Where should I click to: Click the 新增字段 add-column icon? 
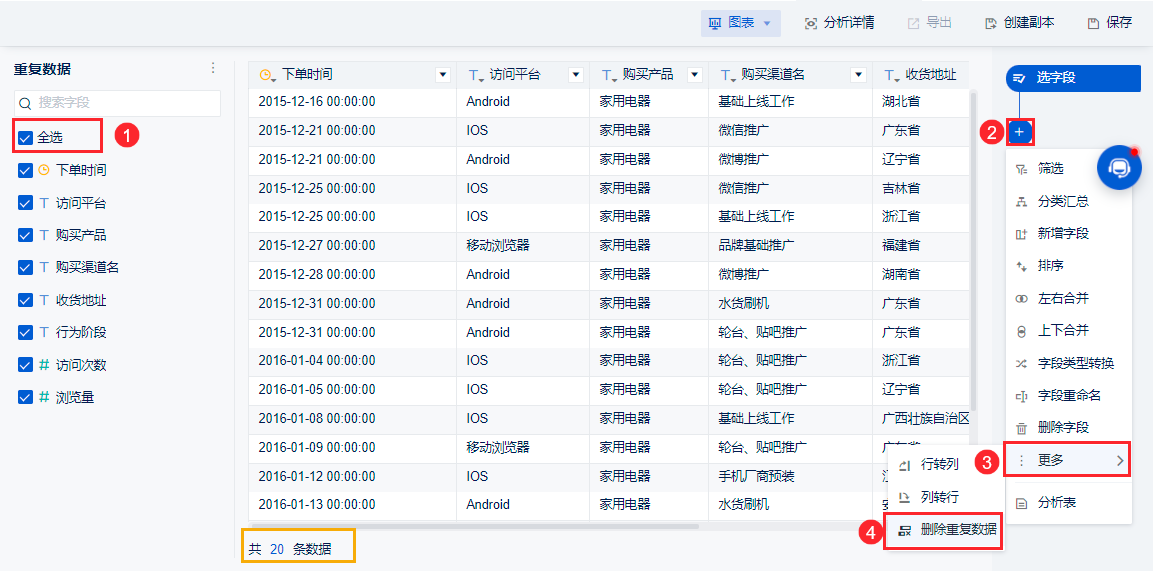(x=1021, y=234)
